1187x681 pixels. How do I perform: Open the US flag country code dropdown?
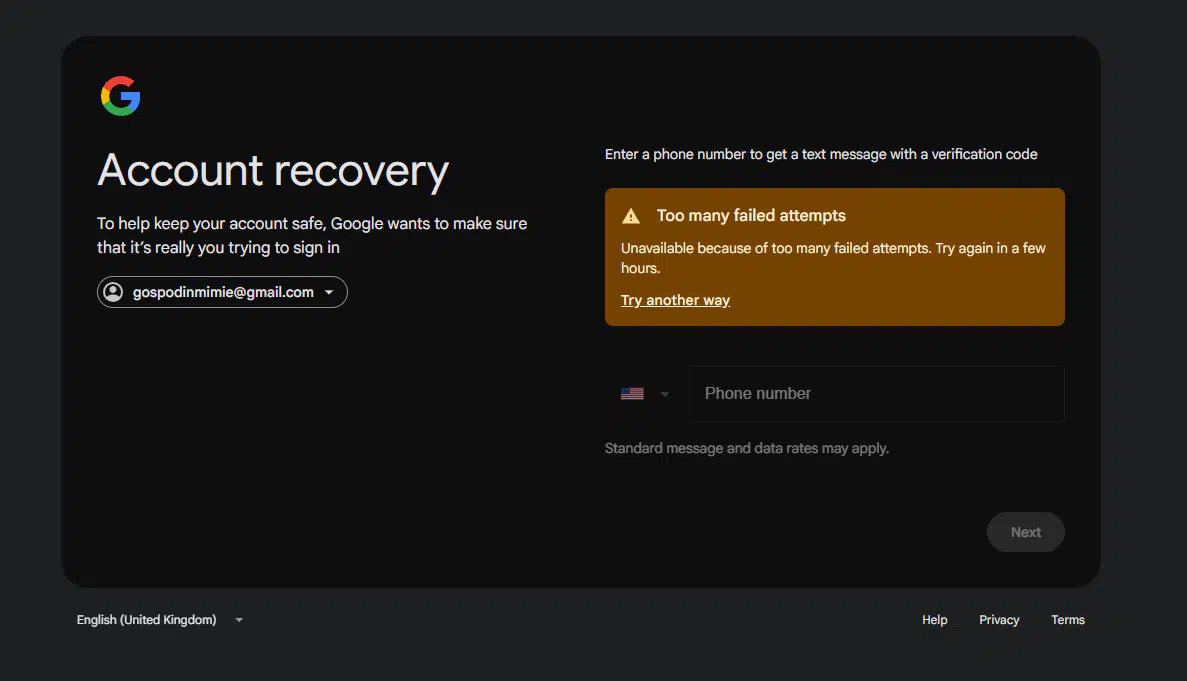click(x=645, y=393)
